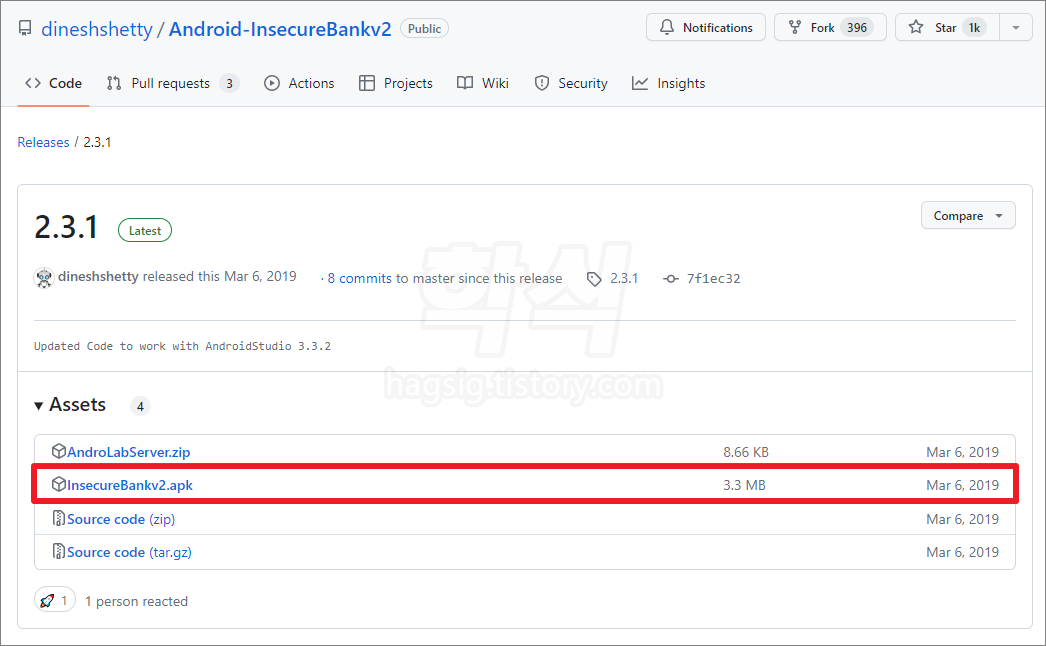This screenshot has width=1046, height=646.
Task: Click package icon beside InsecureBankv2.apk
Action: 59,484
